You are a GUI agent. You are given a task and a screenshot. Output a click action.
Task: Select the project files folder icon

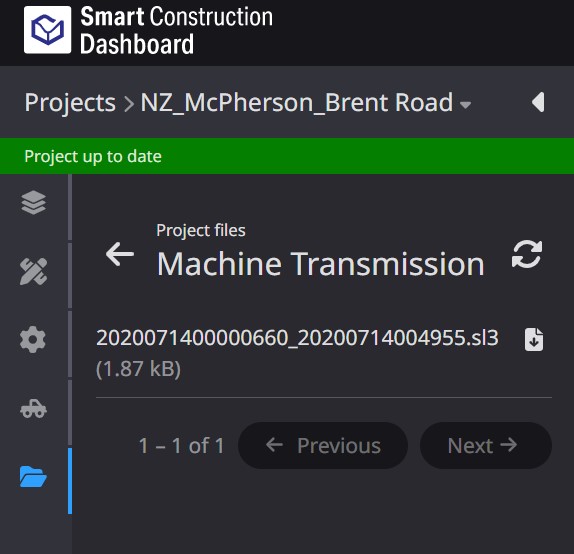pos(33,477)
